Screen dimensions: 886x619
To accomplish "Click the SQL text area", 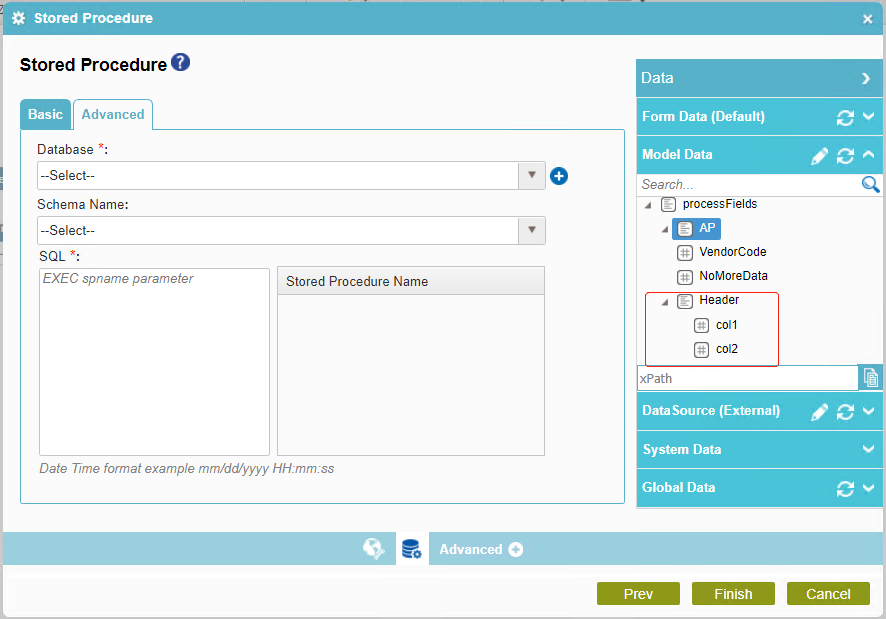I will point(154,361).
